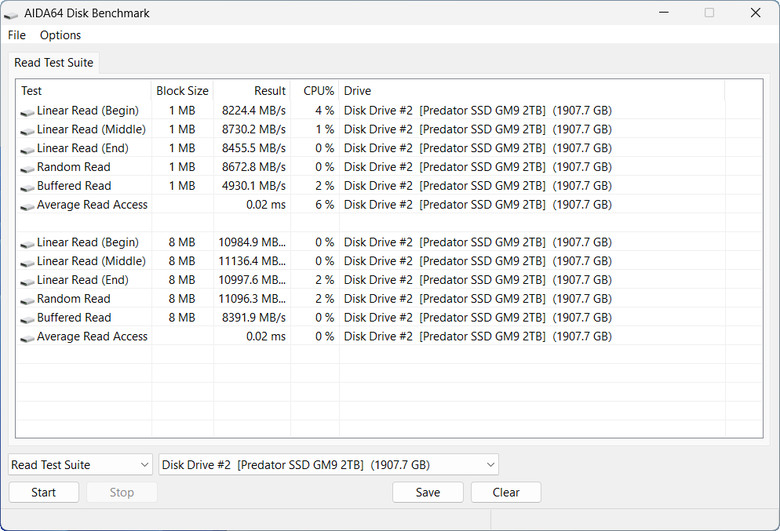
Task: Click disk icon of 8 MB Linear Read (End)
Action: tap(27, 282)
